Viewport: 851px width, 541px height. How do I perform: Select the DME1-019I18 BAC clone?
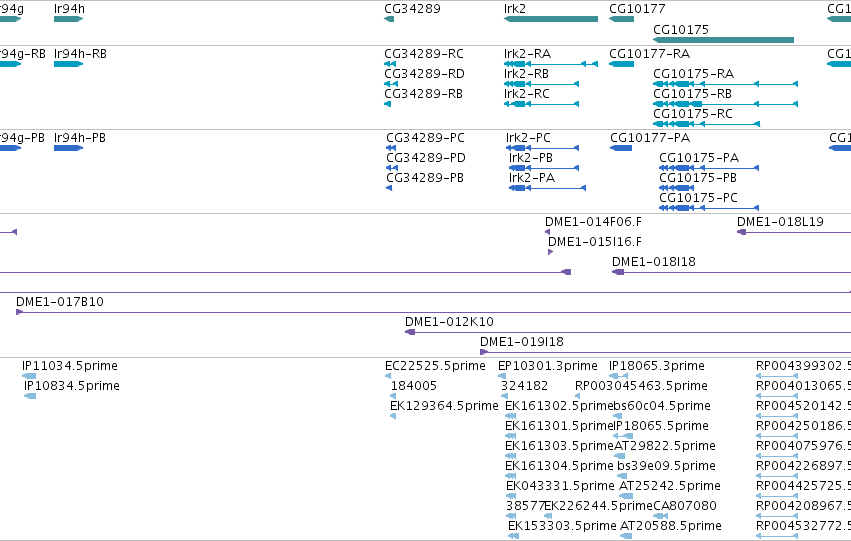[x=665, y=353]
